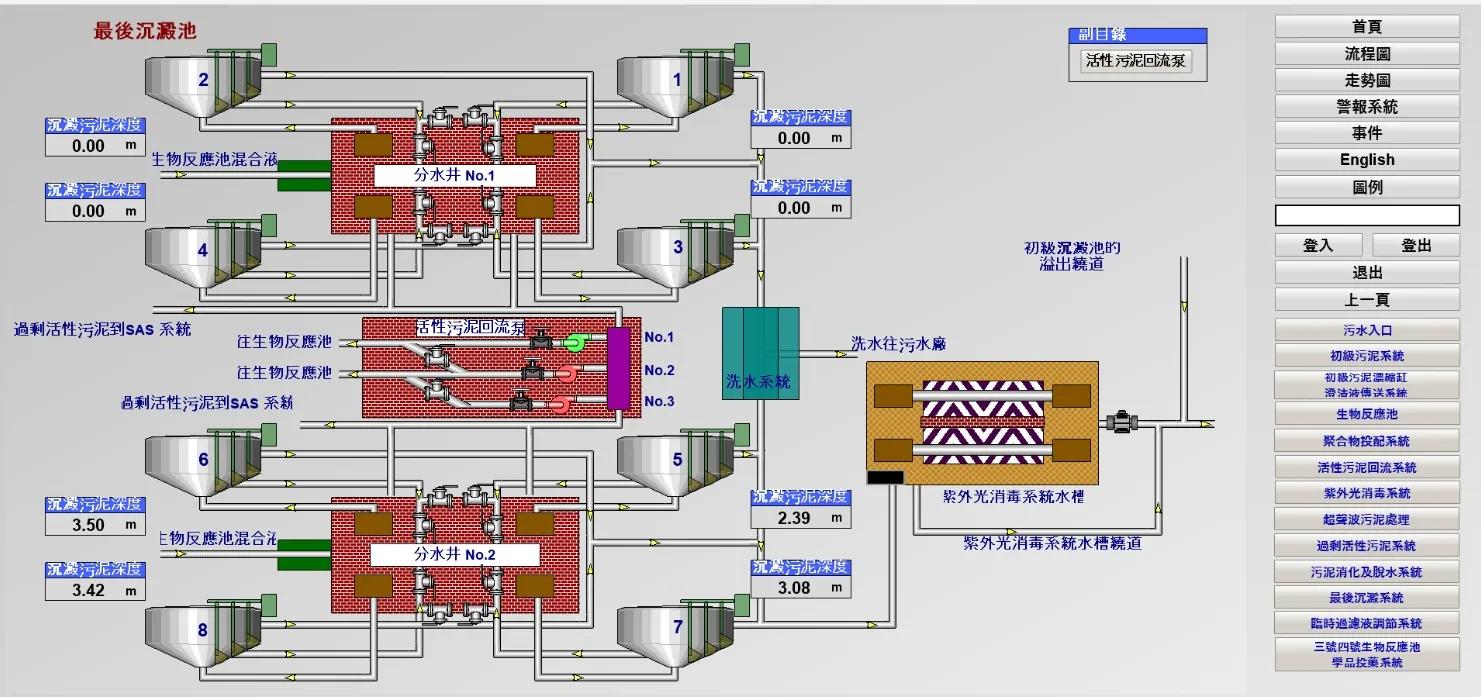Click the 分水井 No.1 label
1481x697 pixels.
(455, 176)
